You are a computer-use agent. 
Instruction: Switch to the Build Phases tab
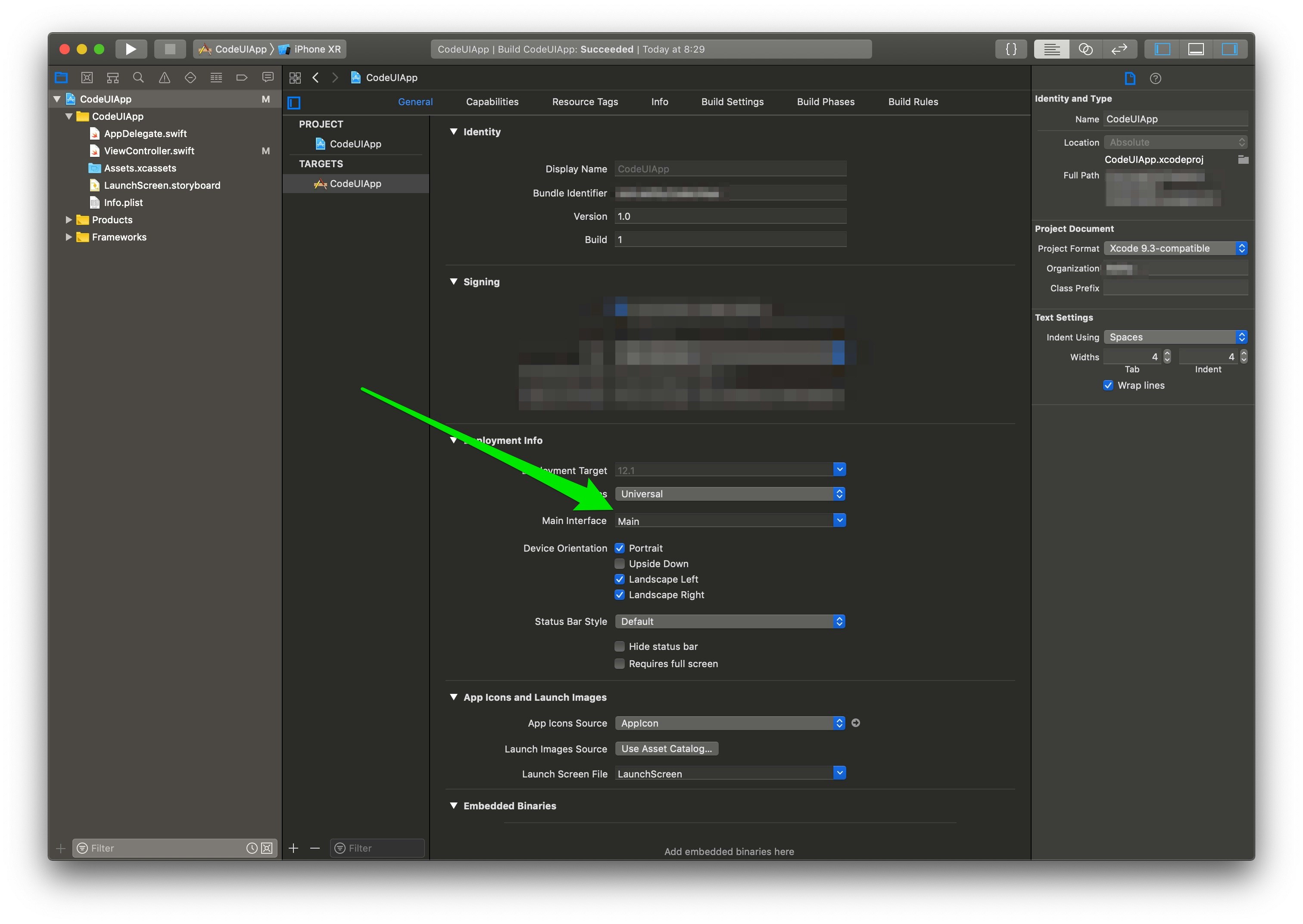point(825,102)
